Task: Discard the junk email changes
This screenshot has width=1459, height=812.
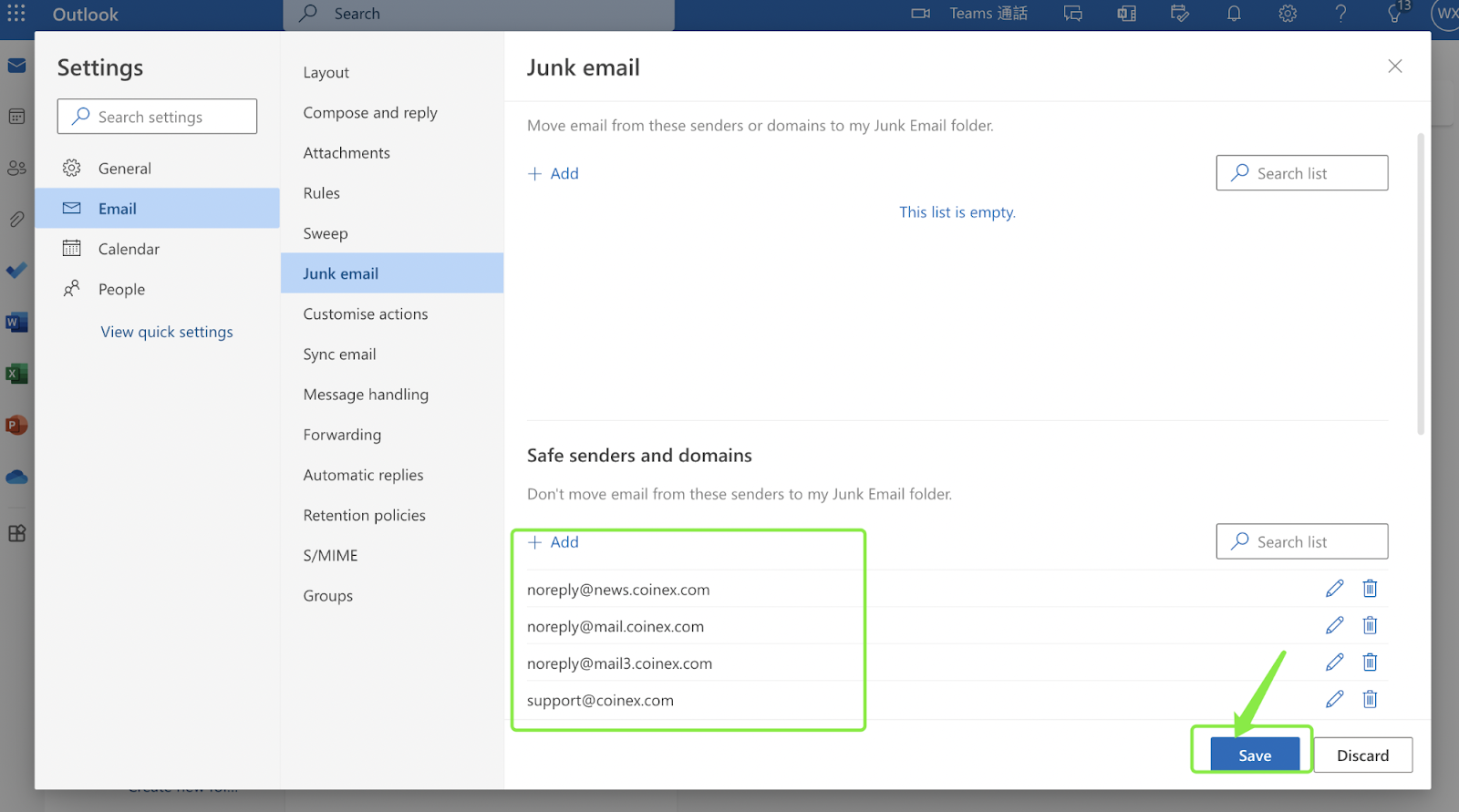Action: point(1362,755)
